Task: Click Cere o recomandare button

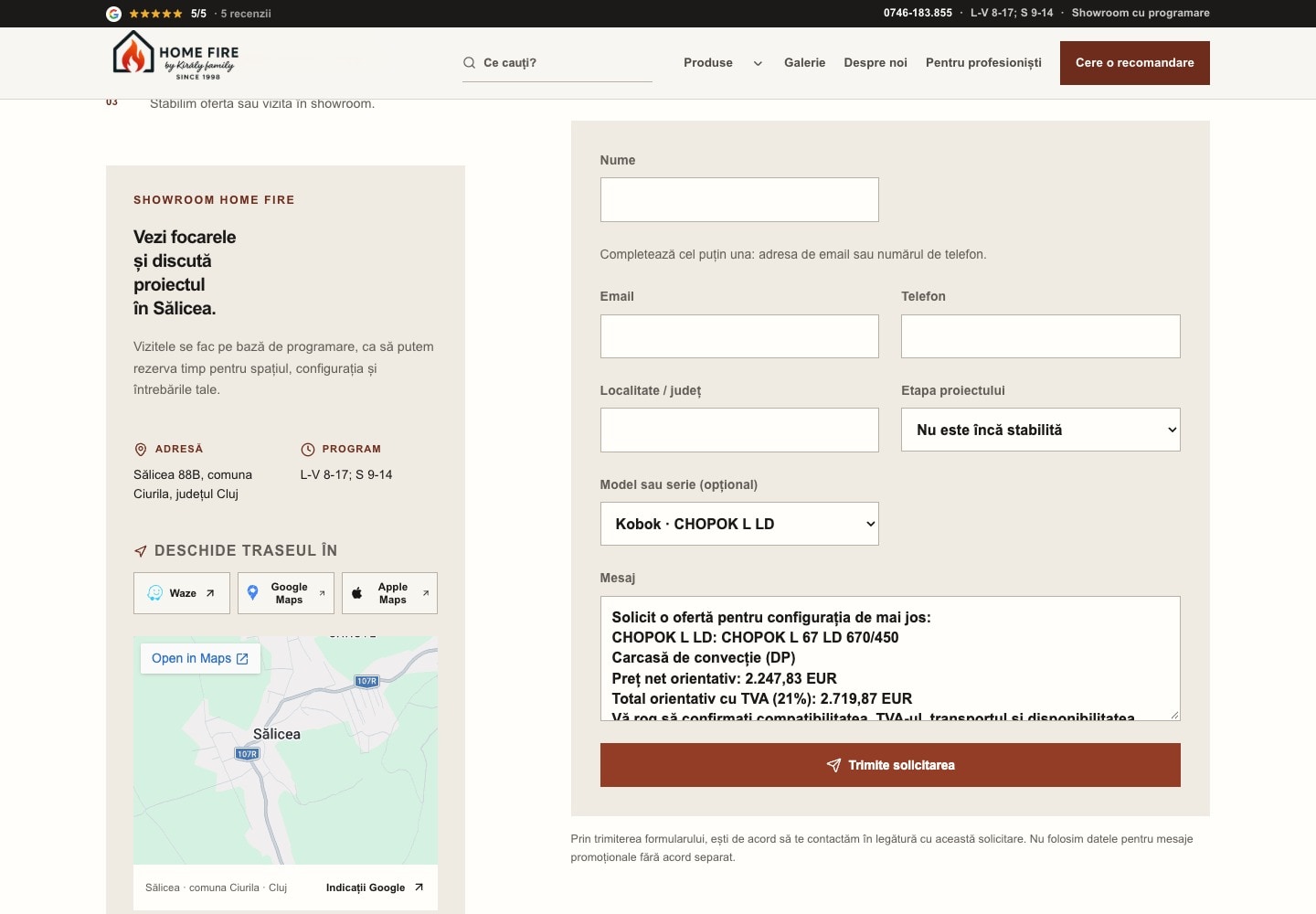Action: (1134, 63)
